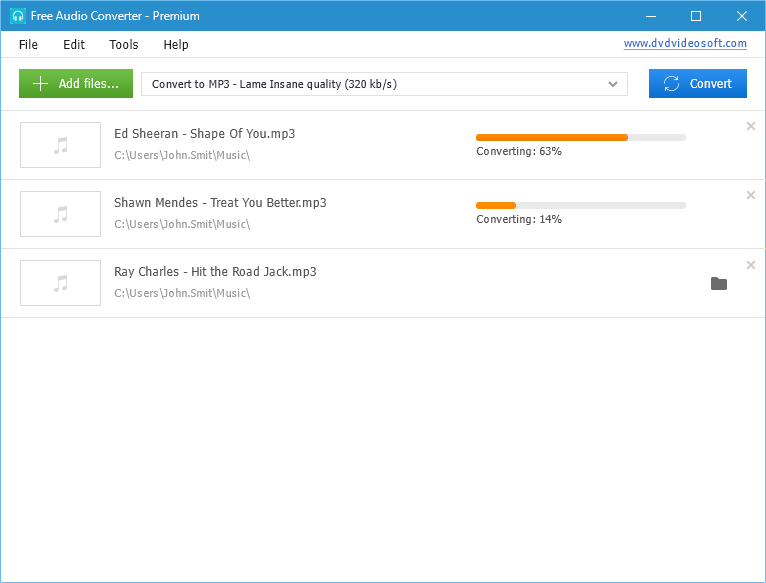
Task: Remove Shawn Mendes track from the list
Action: tap(751, 195)
